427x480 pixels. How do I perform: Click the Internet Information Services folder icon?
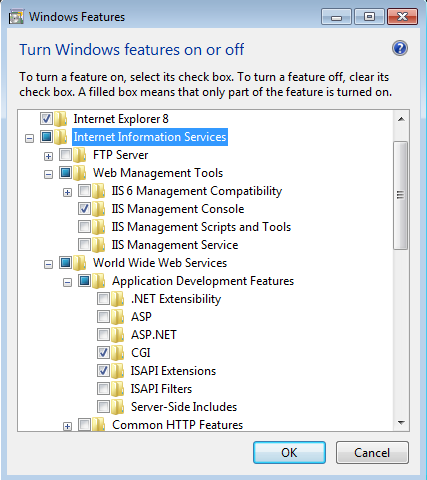tap(61, 137)
